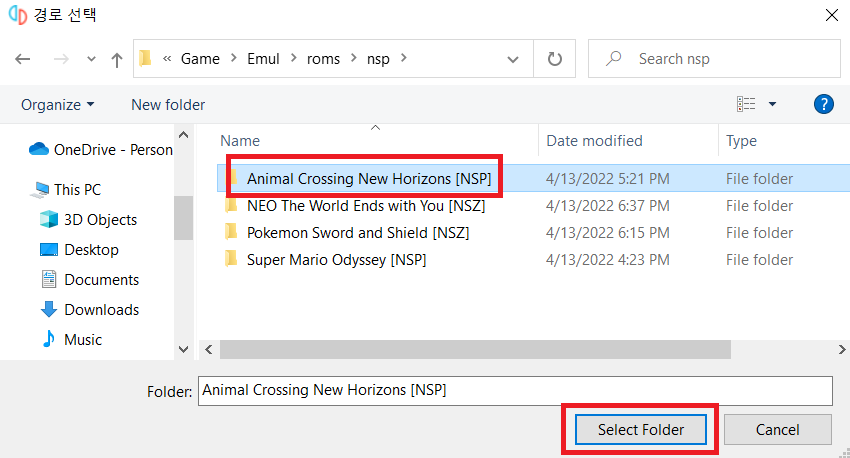This screenshot has width=850, height=458.
Task: Open Desktop in the navigation pane
Action: click(79, 249)
